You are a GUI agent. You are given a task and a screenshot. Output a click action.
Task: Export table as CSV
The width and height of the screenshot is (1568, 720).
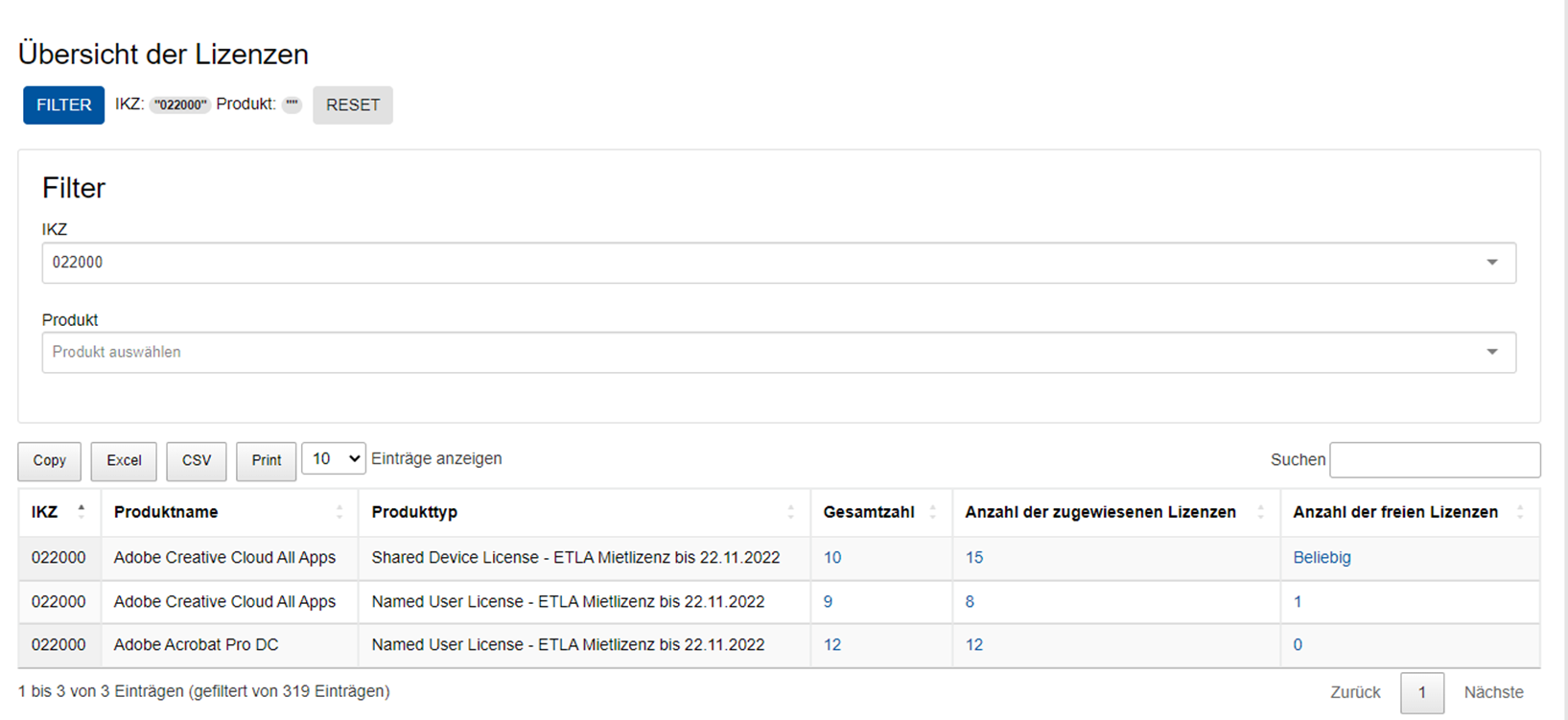[197, 461]
